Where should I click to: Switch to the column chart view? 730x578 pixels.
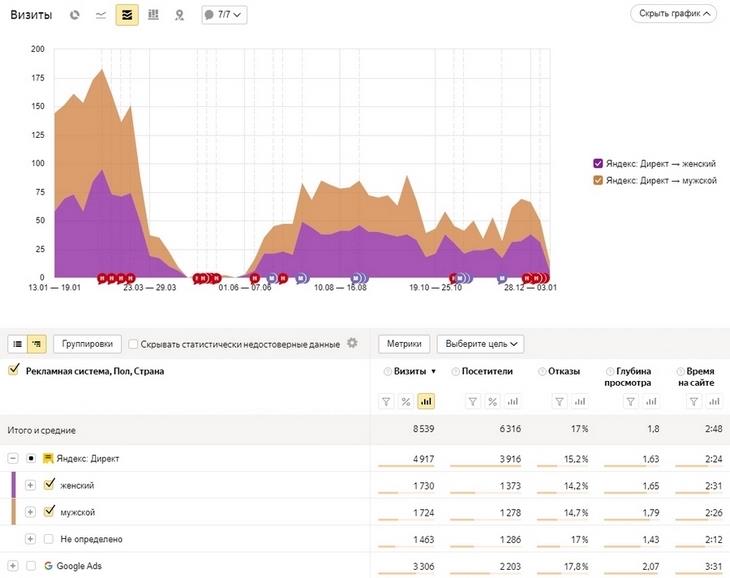153,15
